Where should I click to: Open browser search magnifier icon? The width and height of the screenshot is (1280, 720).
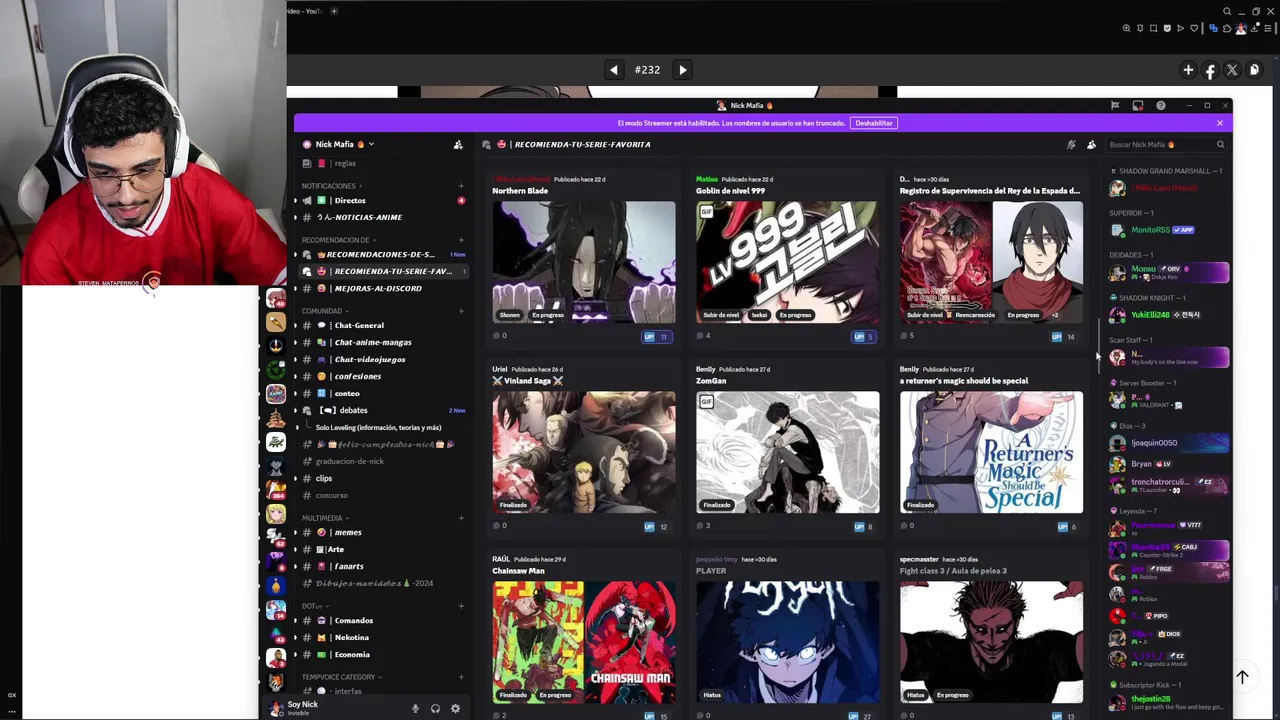pyautogui.click(x=1227, y=12)
